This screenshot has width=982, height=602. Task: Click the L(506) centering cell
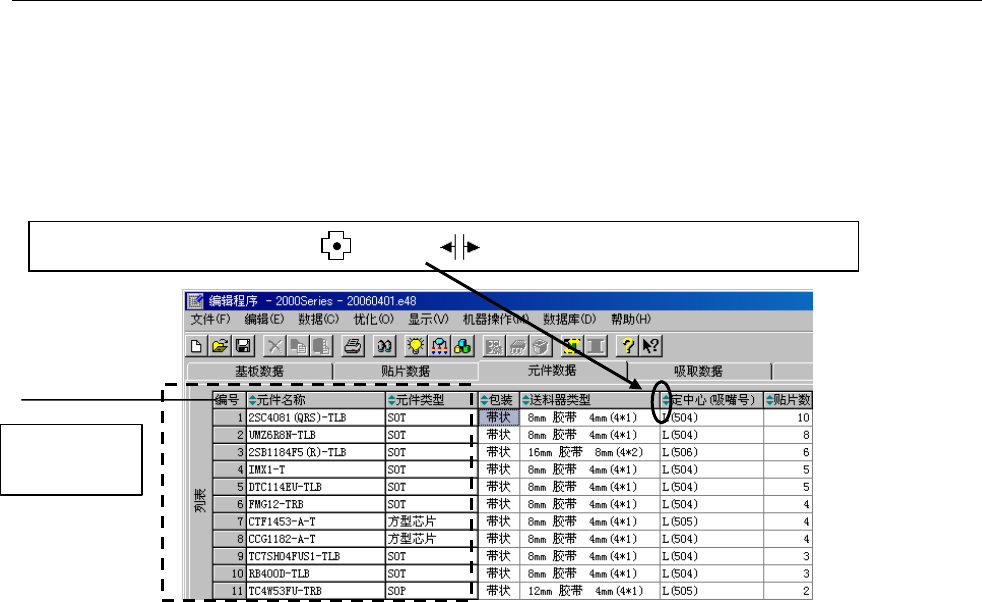click(x=711, y=452)
